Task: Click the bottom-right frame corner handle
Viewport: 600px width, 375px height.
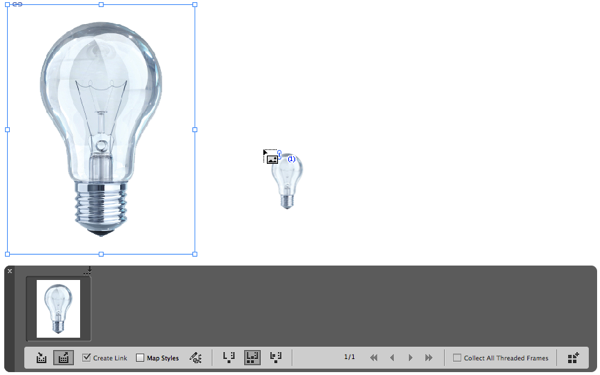Action: point(195,254)
